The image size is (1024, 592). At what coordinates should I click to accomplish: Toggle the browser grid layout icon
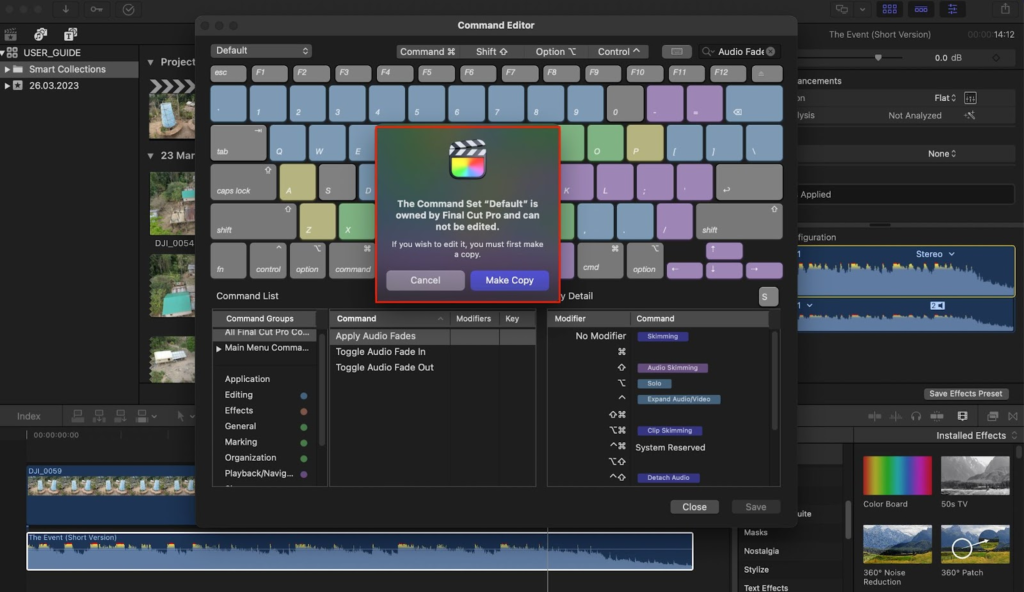[889, 9]
